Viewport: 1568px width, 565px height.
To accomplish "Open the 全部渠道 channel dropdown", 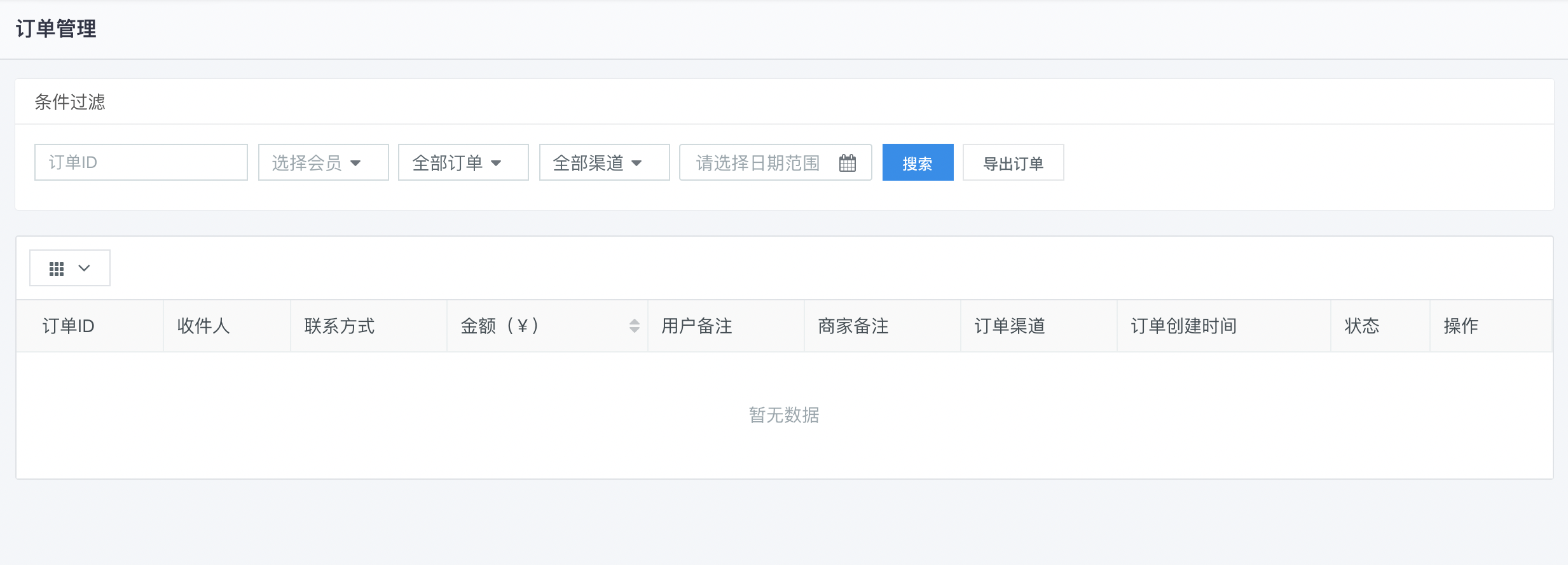I will pyautogui.click(x=604, y=163).
